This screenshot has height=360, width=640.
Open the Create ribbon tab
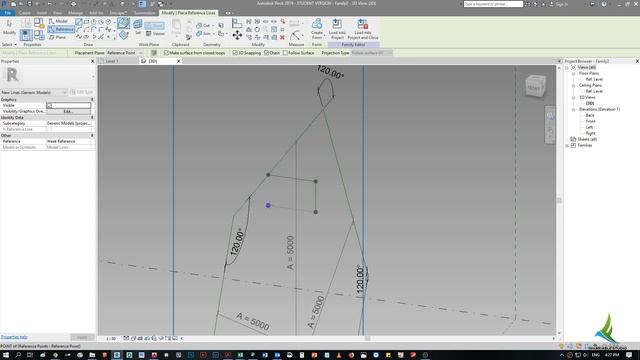(x=24, y=13)
